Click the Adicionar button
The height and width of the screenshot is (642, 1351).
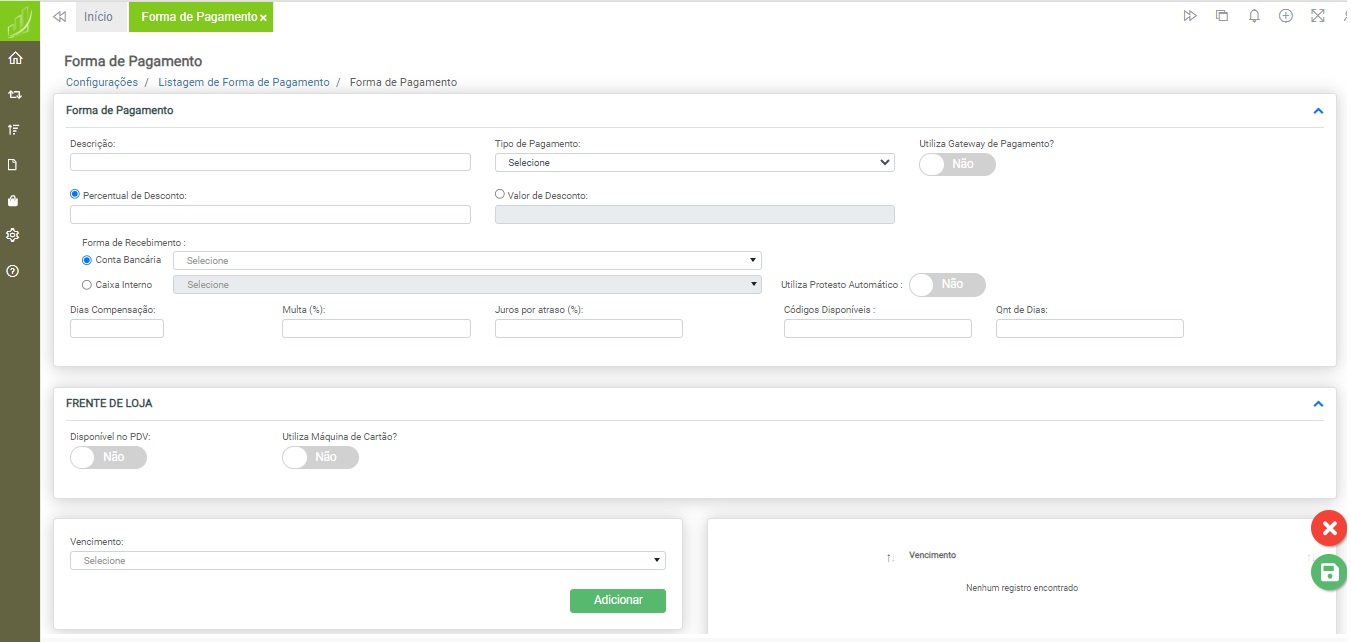click(617, 600)
